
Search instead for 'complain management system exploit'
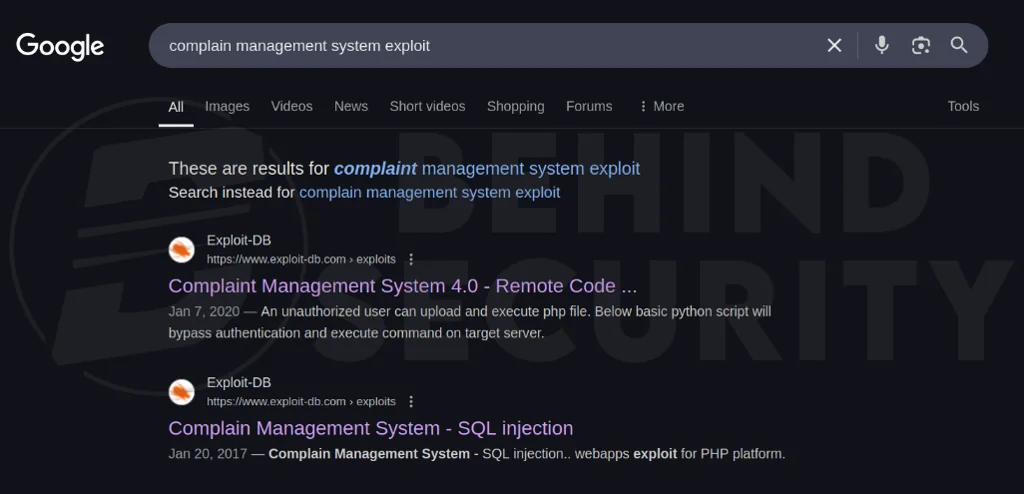pos(430,193)
